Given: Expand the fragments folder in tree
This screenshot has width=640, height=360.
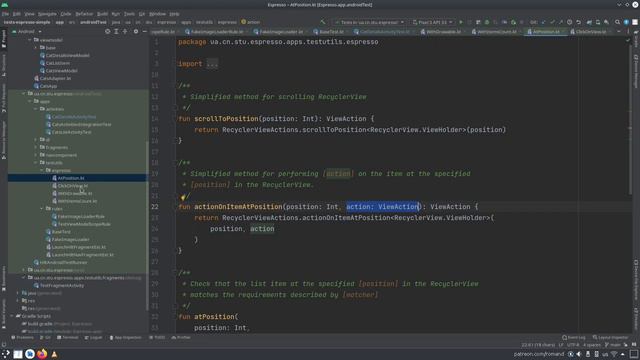Looking at the screenshot, I should pyautogui.click(x=36, y=147).
